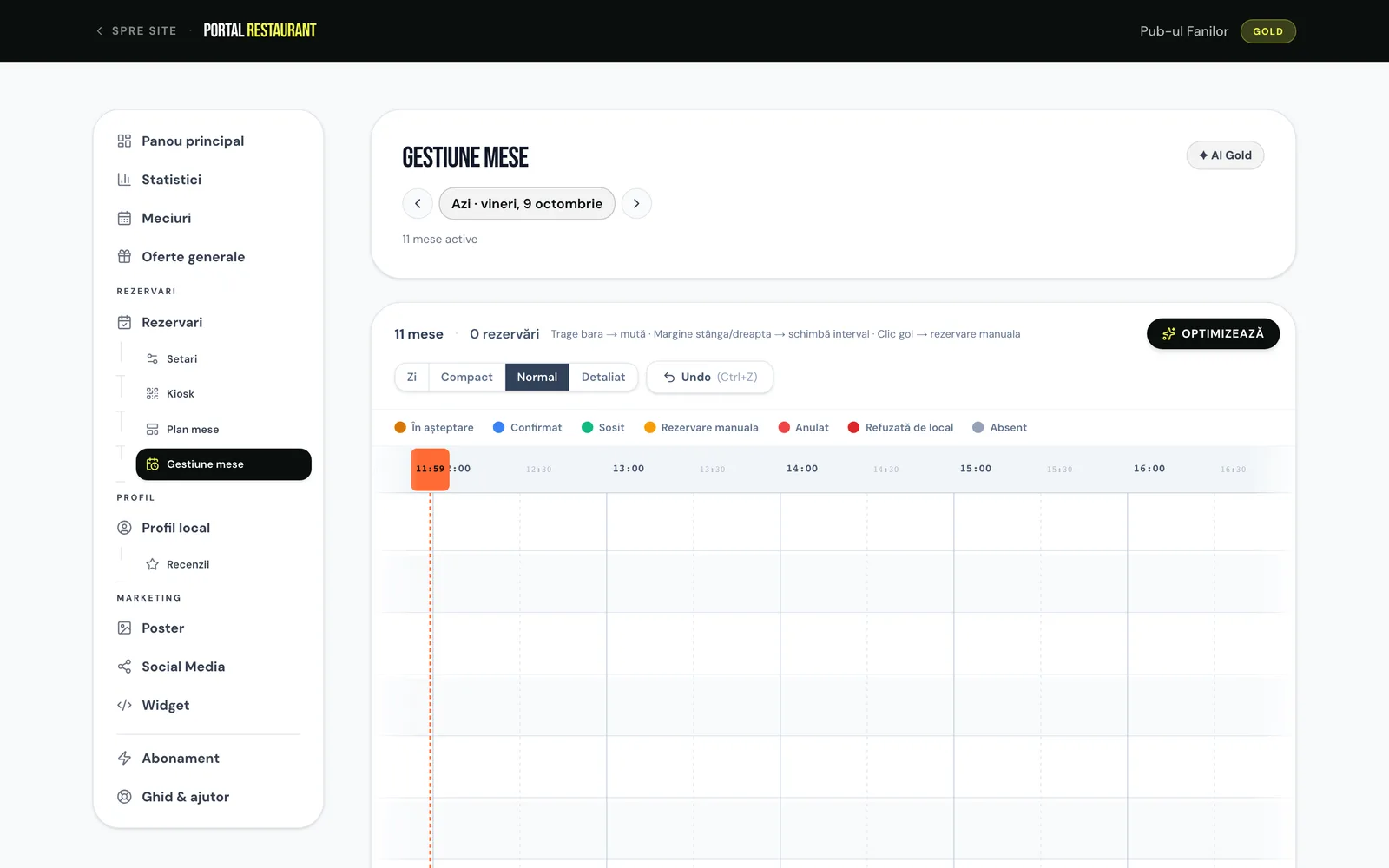Return via SPRE SITE link
The width and height of the screenshot is (1389, 868).
tap(136, 31)
